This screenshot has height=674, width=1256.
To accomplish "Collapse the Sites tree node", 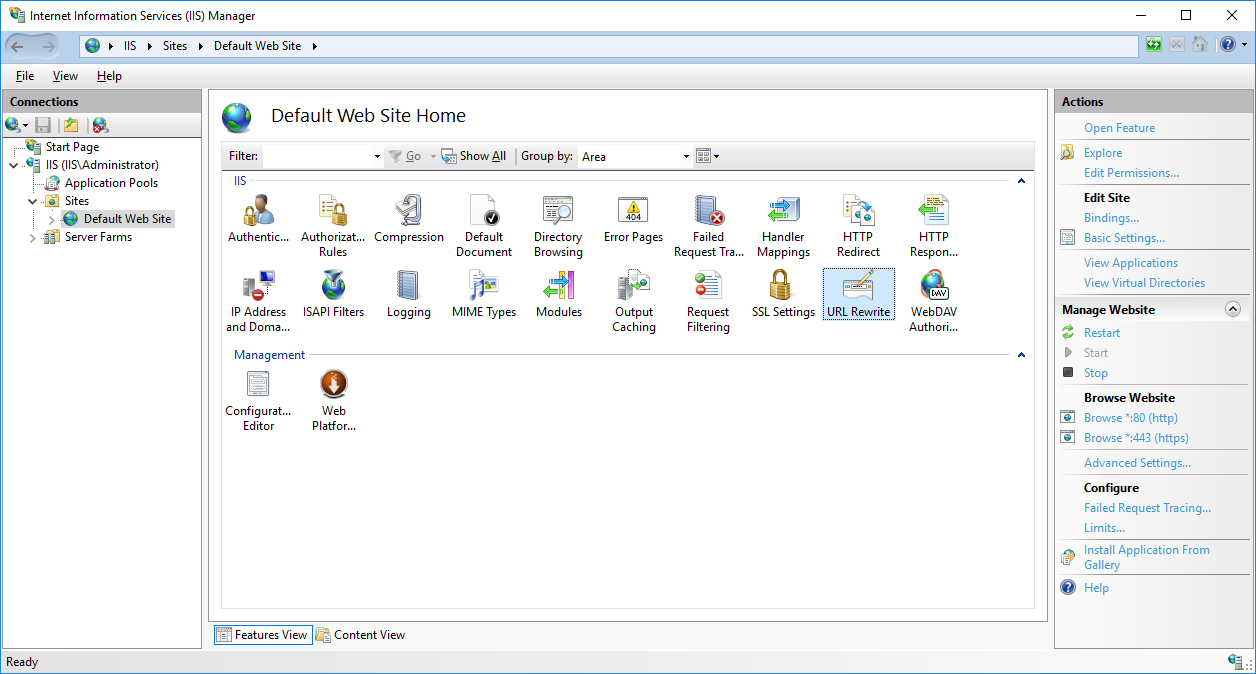I will point(32,201).
